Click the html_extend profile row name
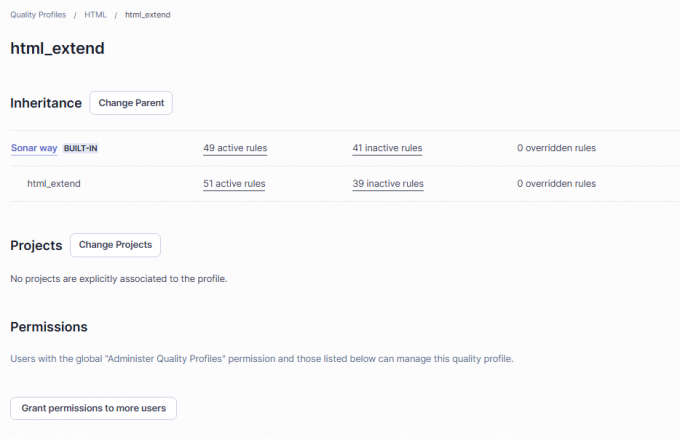680x439 pixels. coord(54,183)
